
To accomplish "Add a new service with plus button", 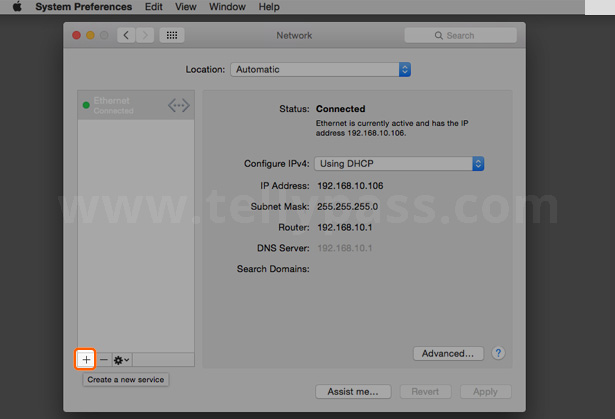I will 86,359.
